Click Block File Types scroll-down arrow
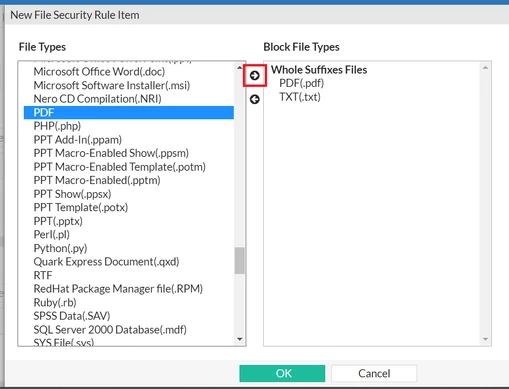Viewport: 509px width, 389px height. point(485,339)
